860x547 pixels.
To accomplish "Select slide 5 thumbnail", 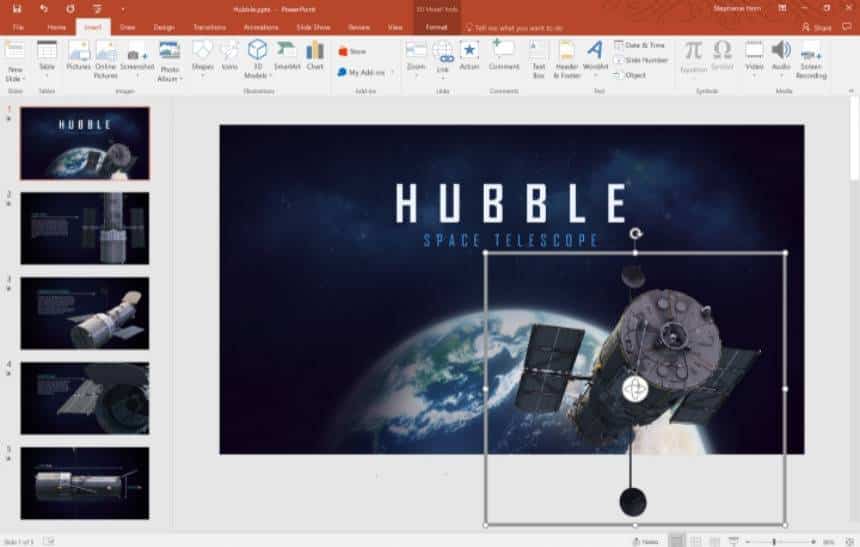I will [85, 483].
